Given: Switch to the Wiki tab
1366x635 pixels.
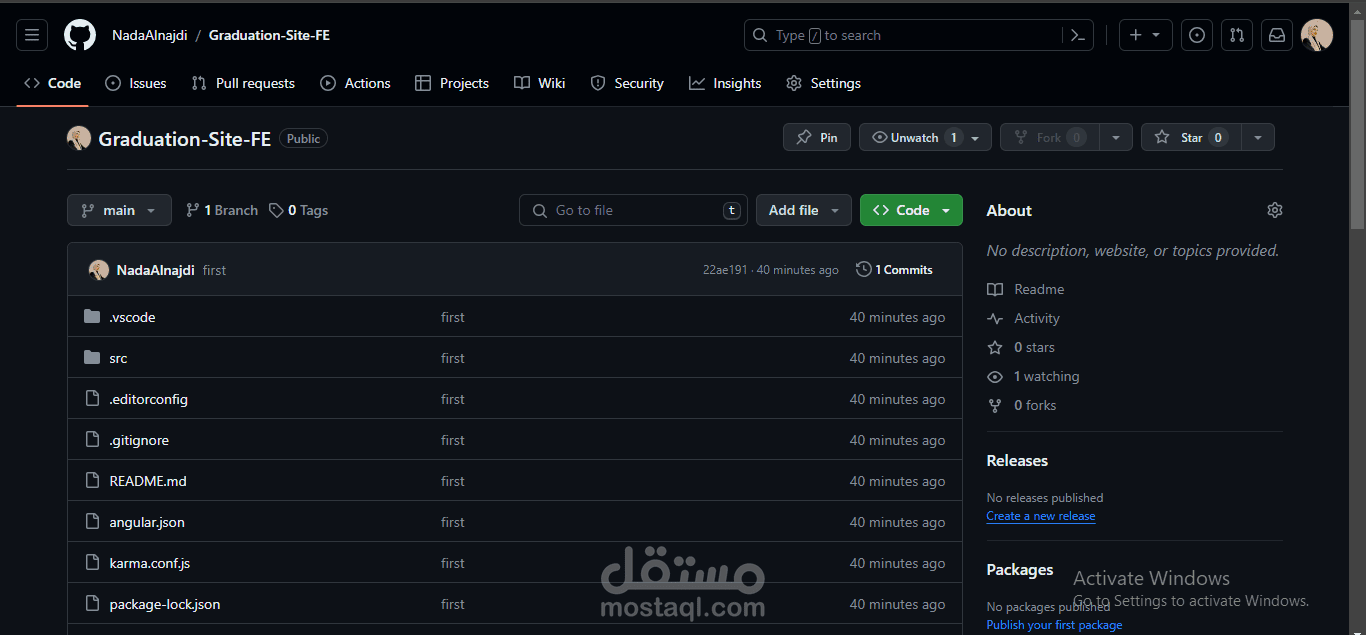Looking at the screenshot, I should click(540, 83).
